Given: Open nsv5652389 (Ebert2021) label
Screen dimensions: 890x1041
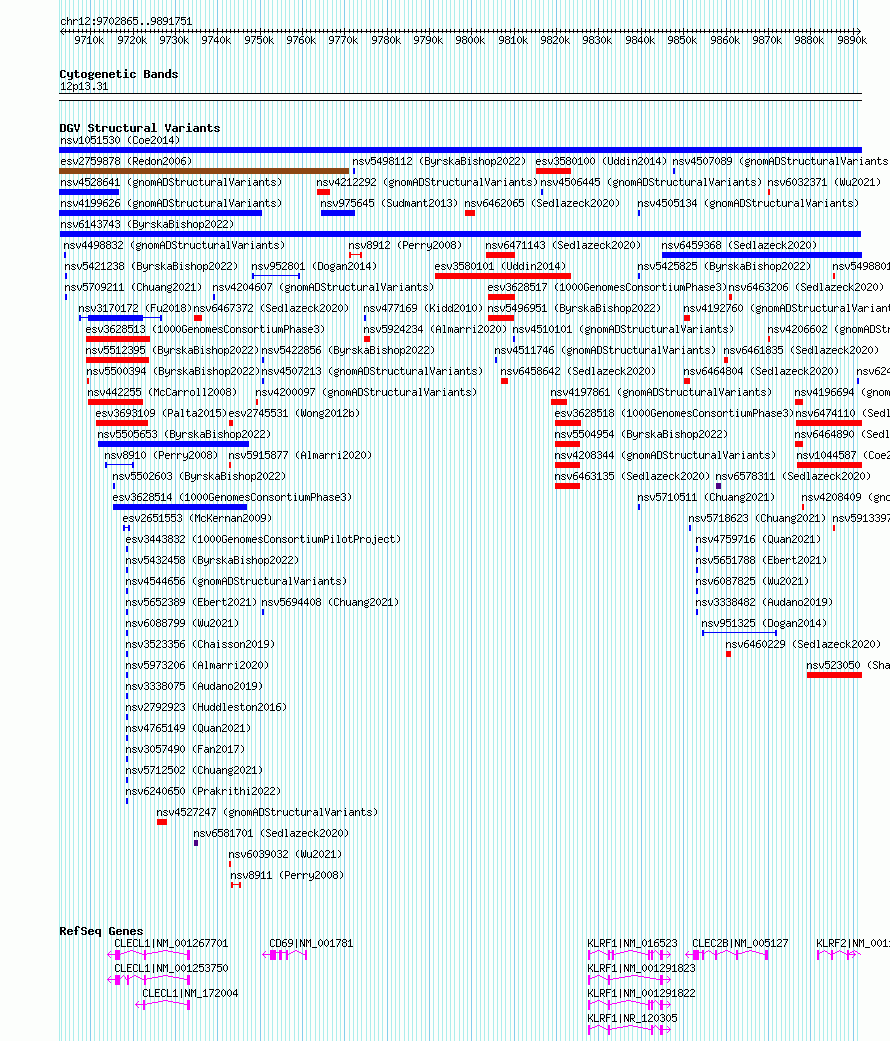Looking at the screenshot, I should [x=191, y=603].
